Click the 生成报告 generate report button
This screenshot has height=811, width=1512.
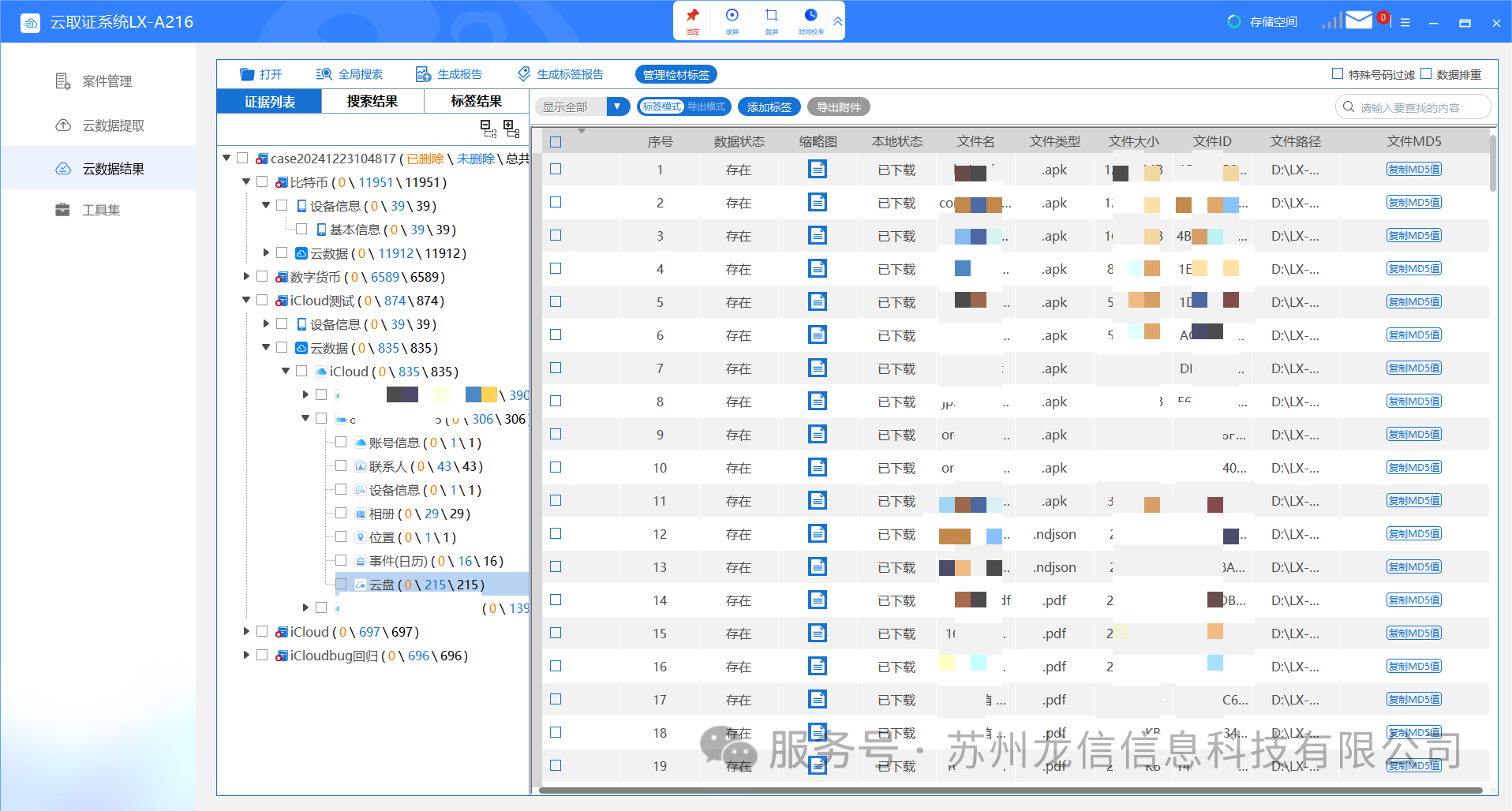(449, 74)
